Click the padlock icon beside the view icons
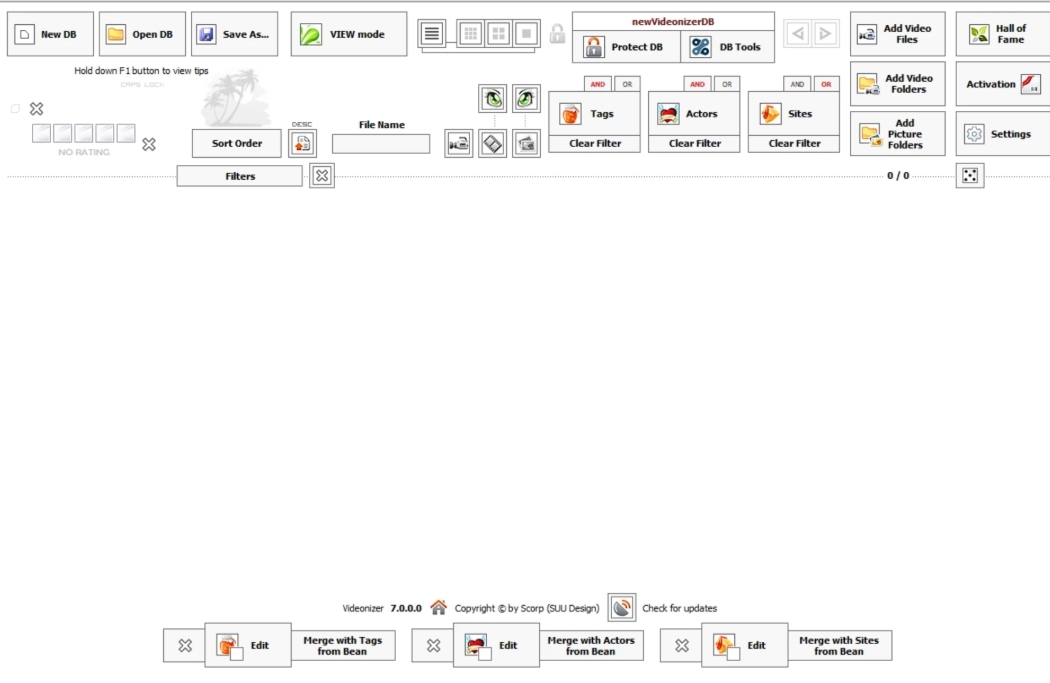 point(557,33)
